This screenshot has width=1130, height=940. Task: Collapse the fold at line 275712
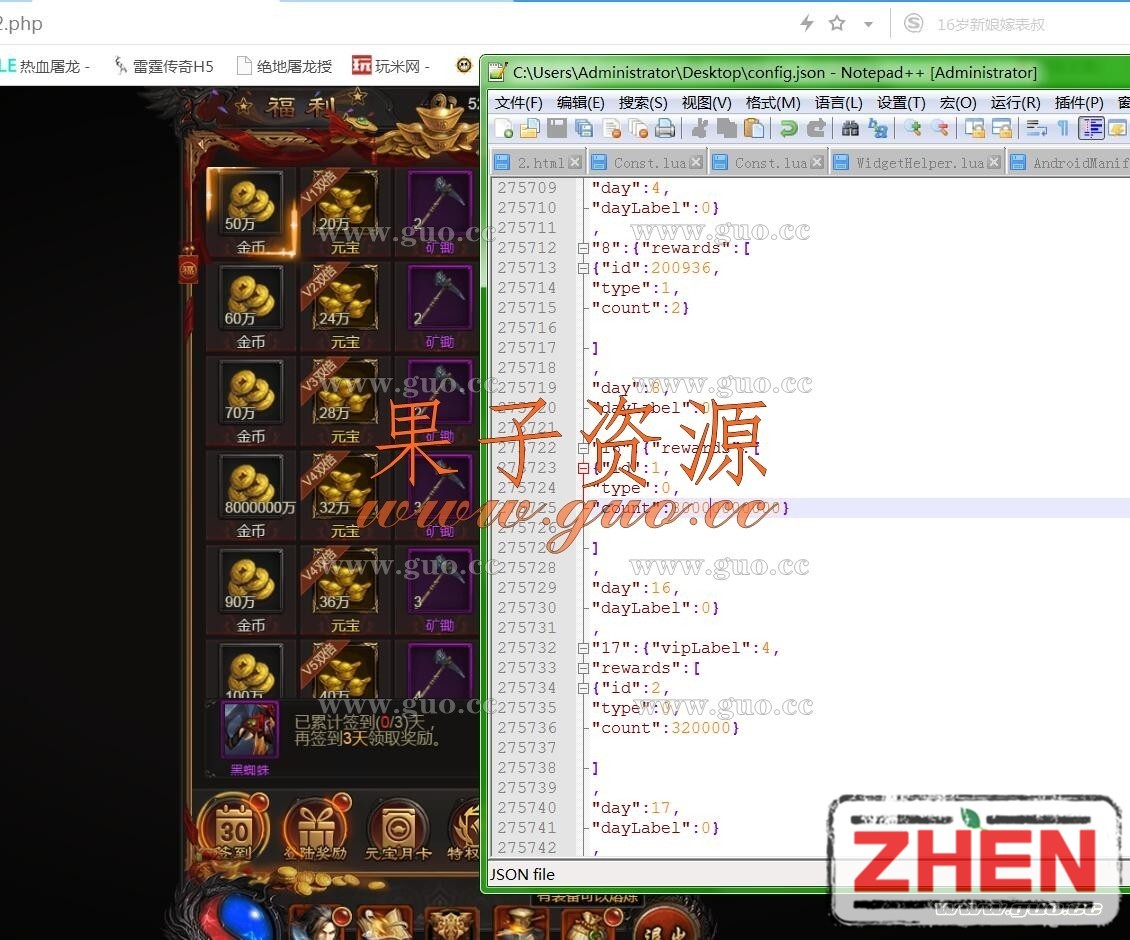[x=583, y=248]
